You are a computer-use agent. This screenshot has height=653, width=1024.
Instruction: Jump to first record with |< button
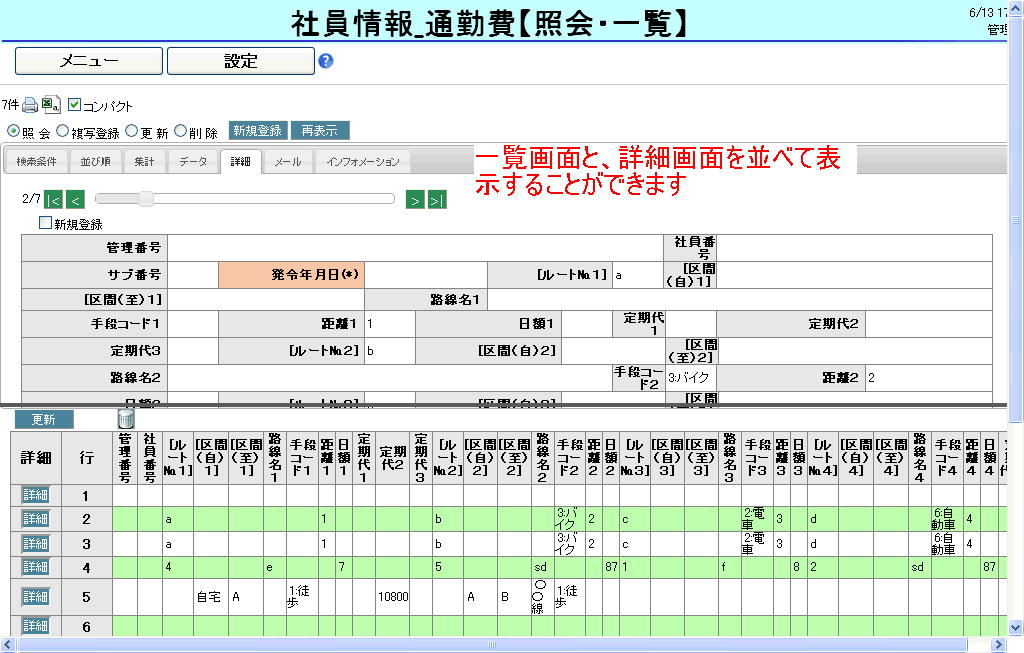point(54,200)
